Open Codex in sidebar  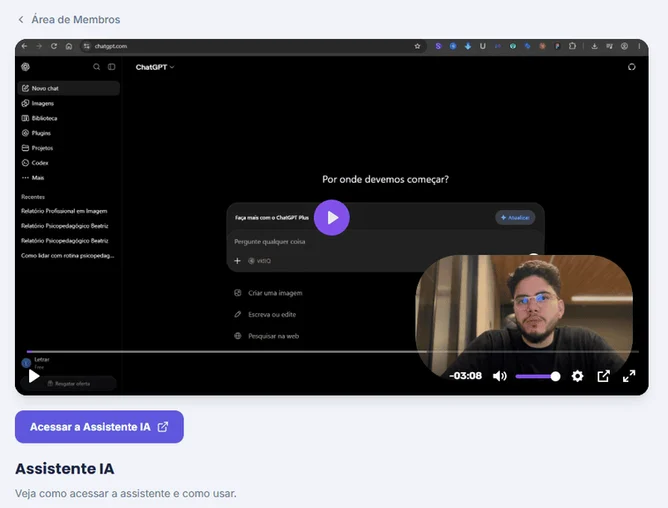69,163
